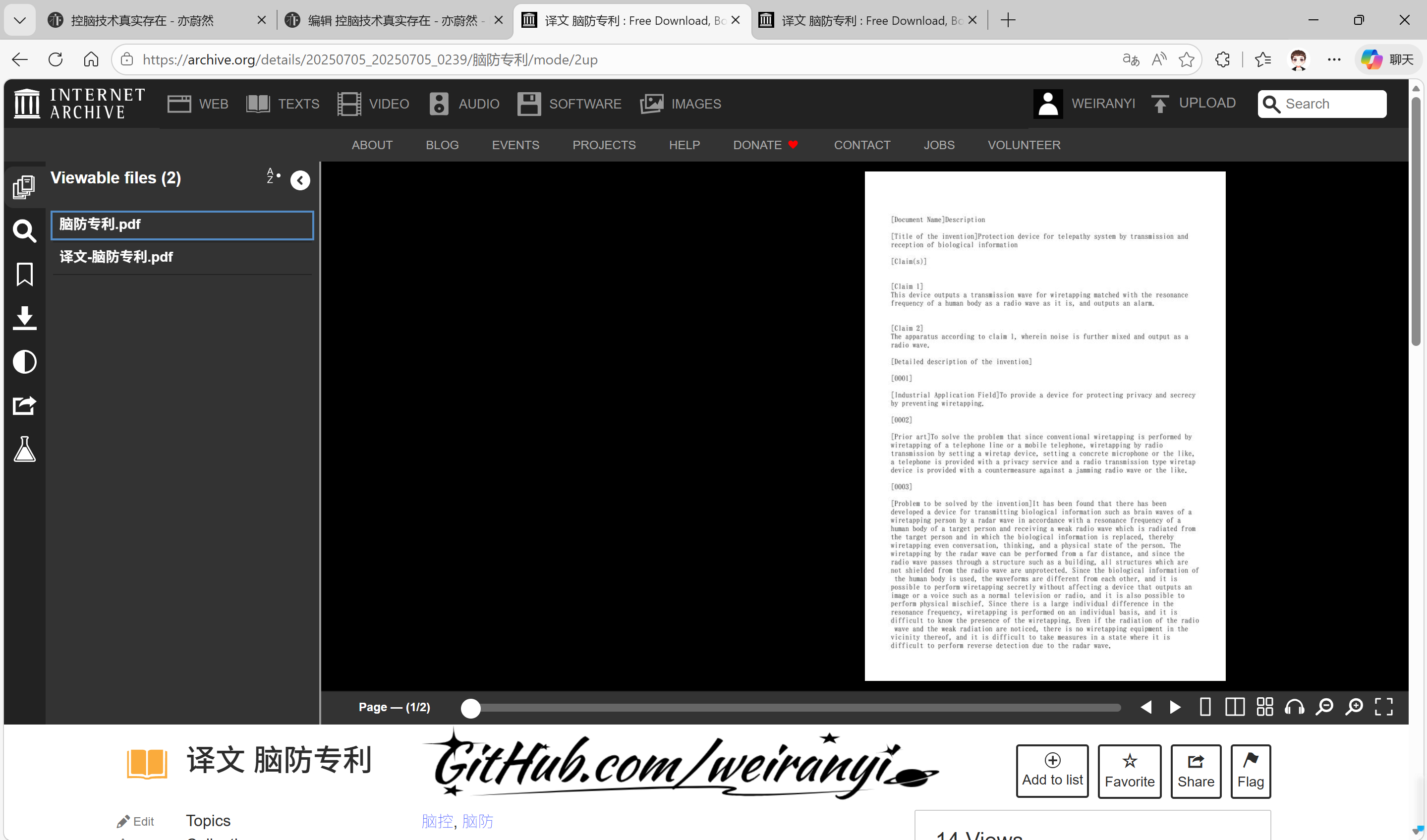Open the thumbnail grid view

[1265, 707]
